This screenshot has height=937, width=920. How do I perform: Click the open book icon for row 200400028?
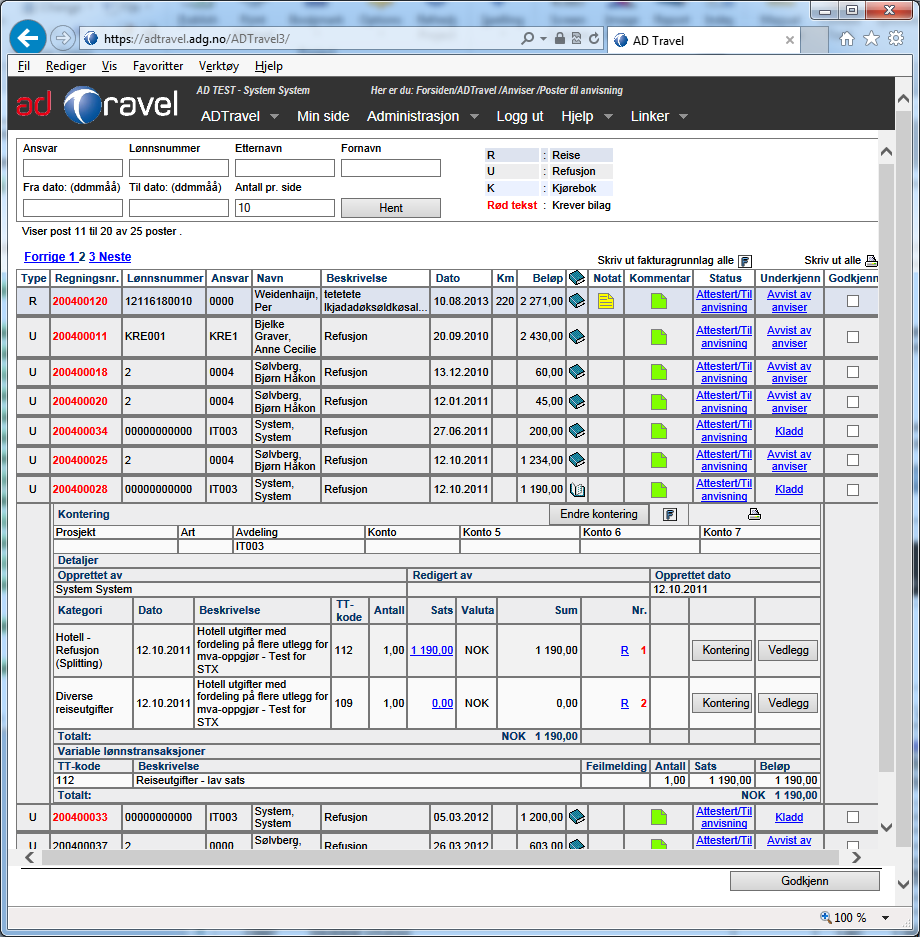tap(577, 490)
